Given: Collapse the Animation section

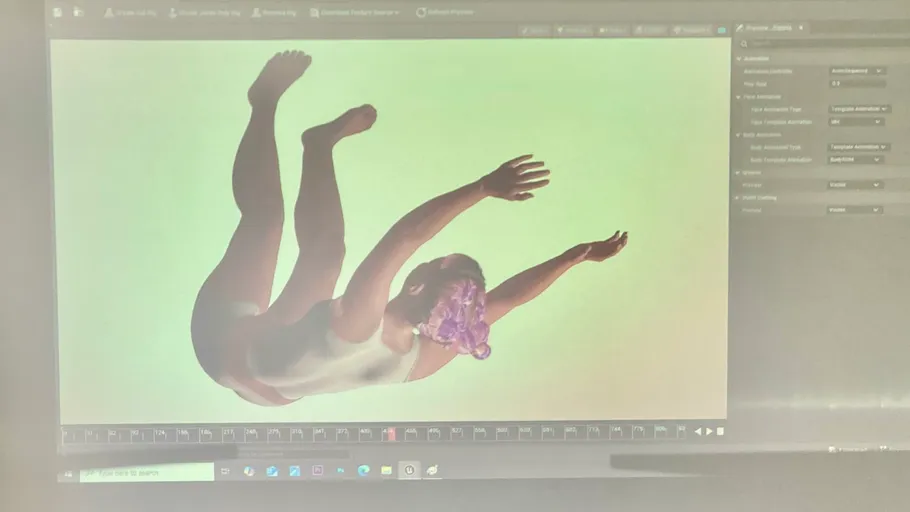Looking at the screenshot, I should [739, 59].
